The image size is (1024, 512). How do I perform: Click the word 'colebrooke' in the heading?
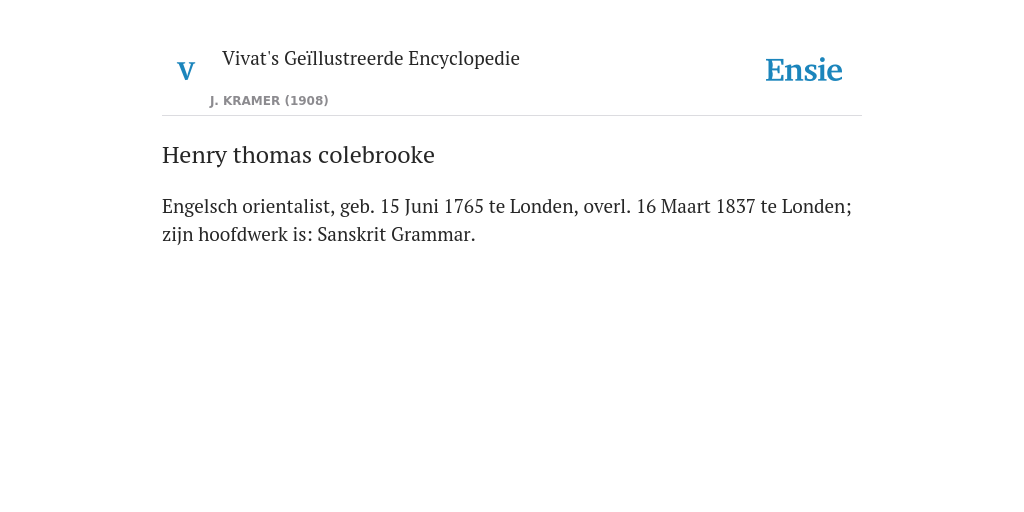(376, 155)
